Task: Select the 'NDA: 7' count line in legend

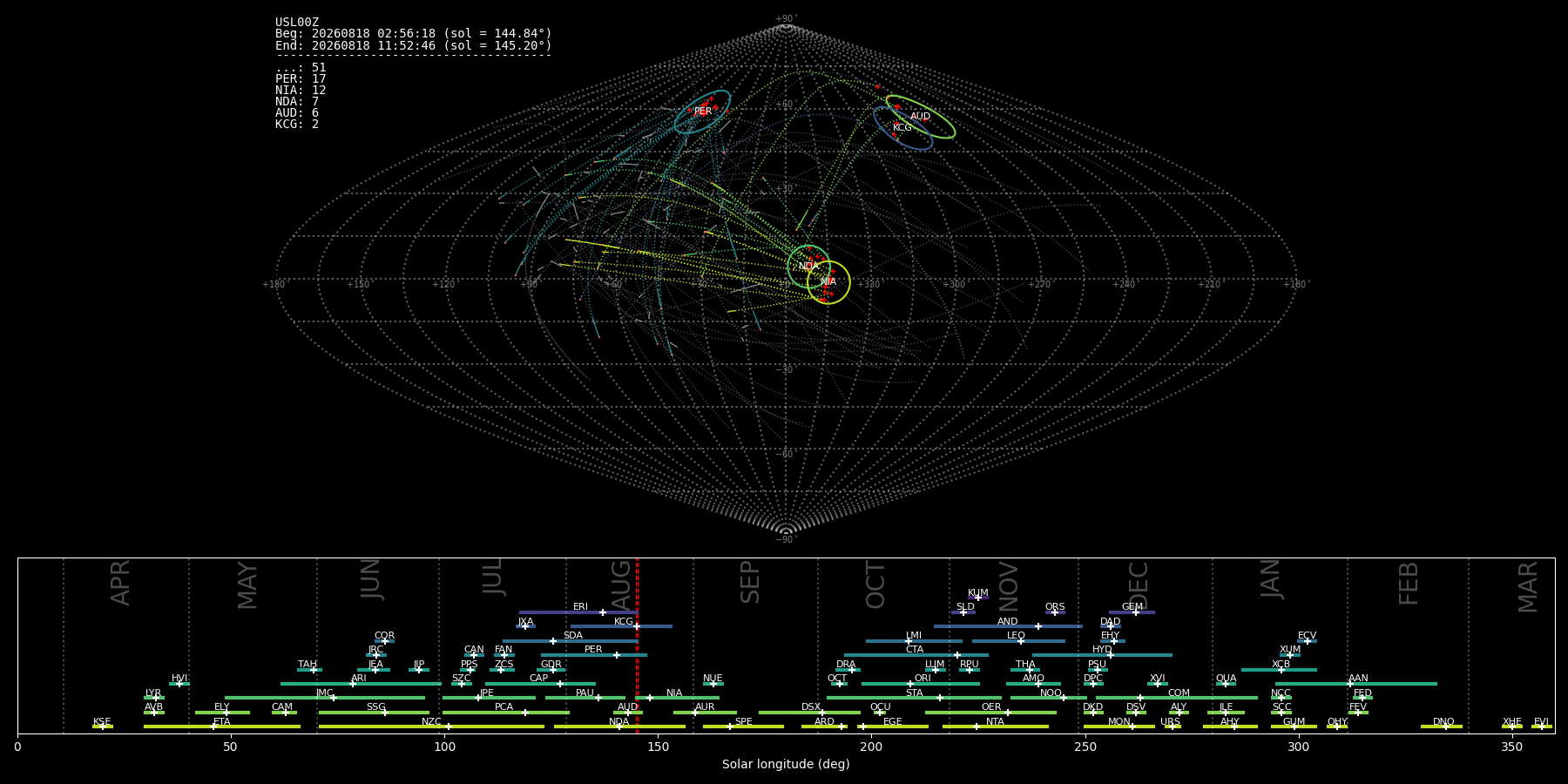Action: point(297,102)
